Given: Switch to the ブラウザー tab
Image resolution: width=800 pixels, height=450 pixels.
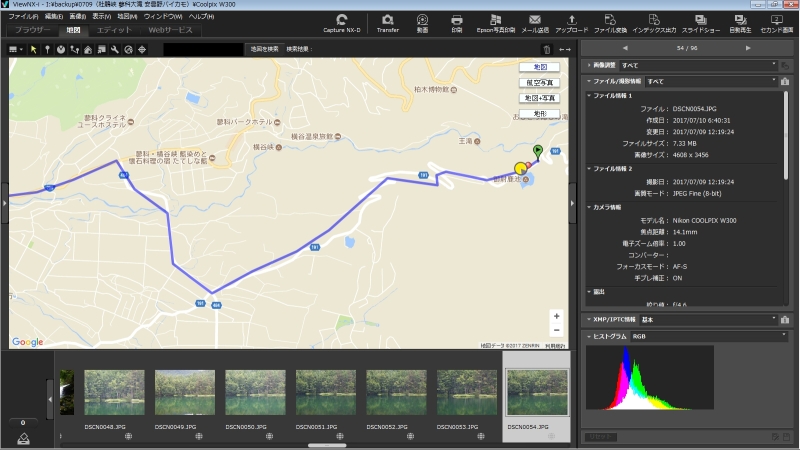Looking at the screenshot, I should point(32,30).
